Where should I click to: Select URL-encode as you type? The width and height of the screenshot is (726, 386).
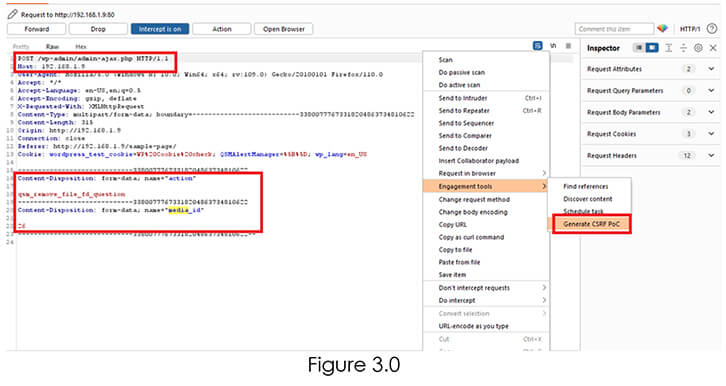486,326
